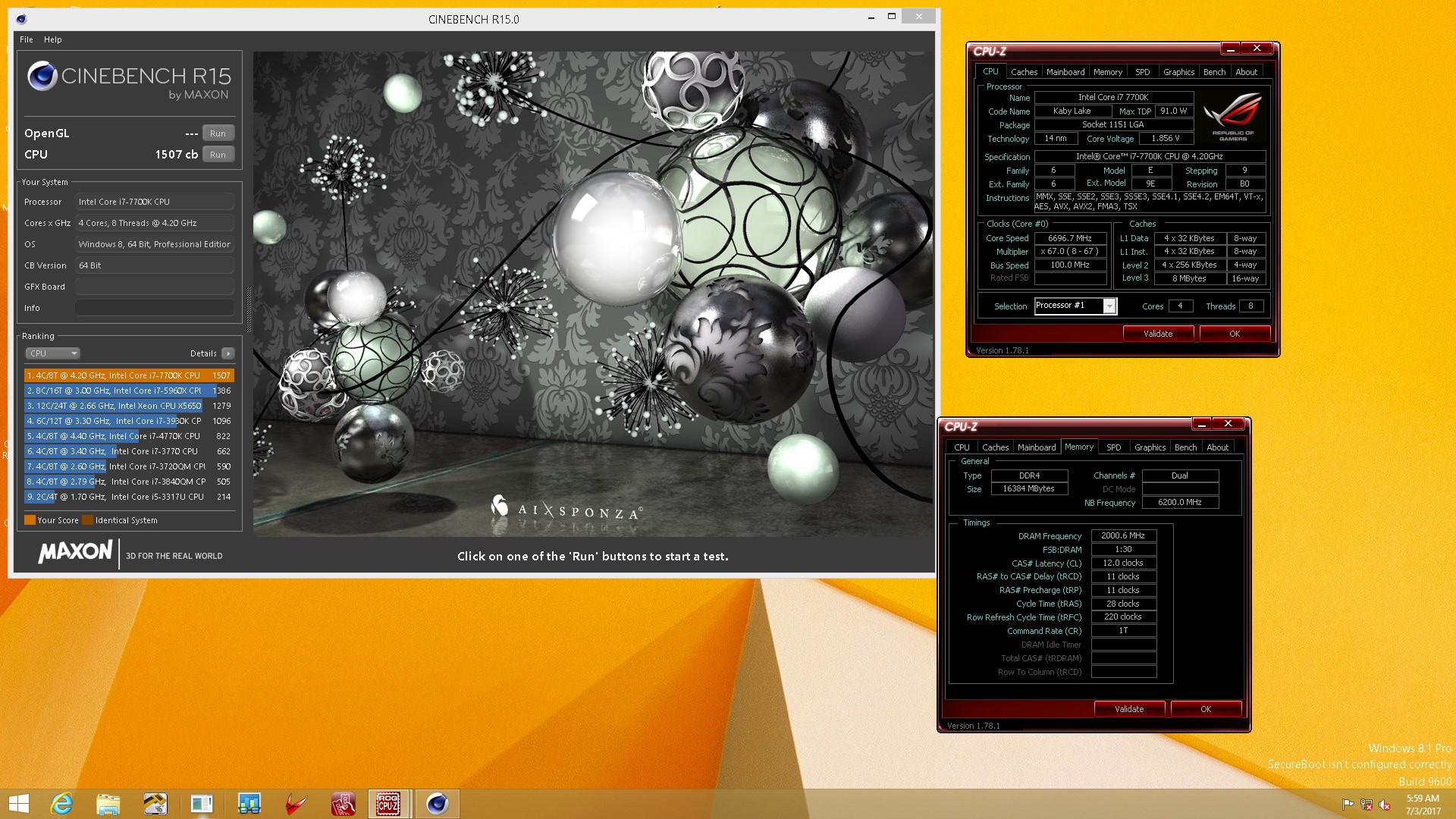
Task: Open the Windows Start button
Action: point(18,804)
